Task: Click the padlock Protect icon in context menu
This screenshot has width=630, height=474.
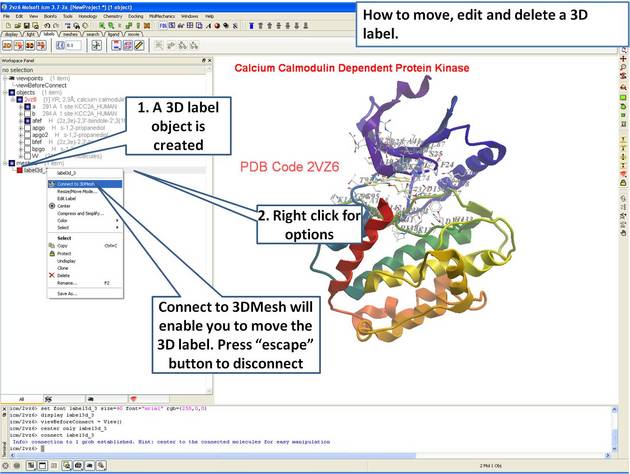Action: point(51,254)
